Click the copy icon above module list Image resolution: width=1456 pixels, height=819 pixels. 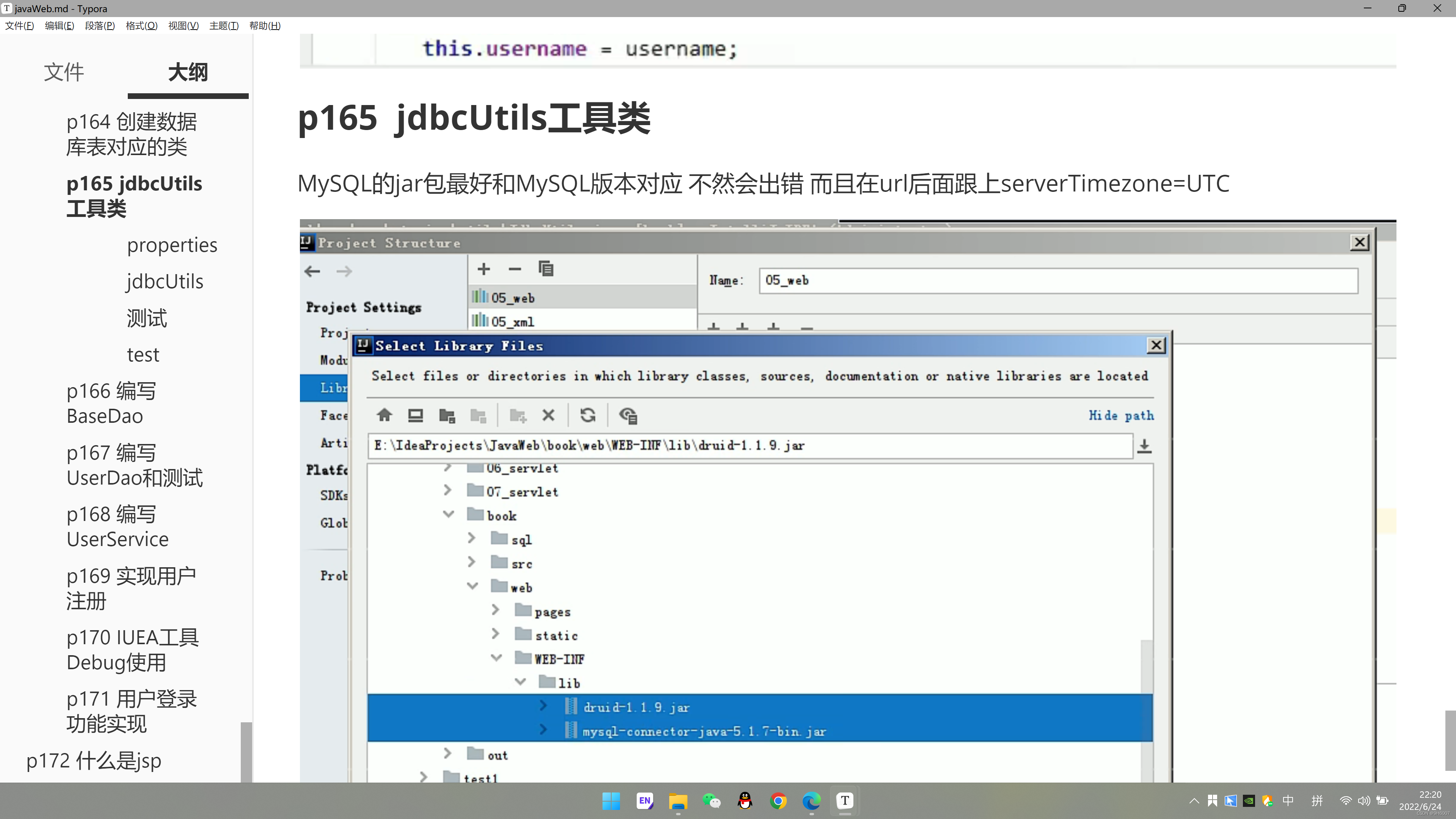point(546,269)
